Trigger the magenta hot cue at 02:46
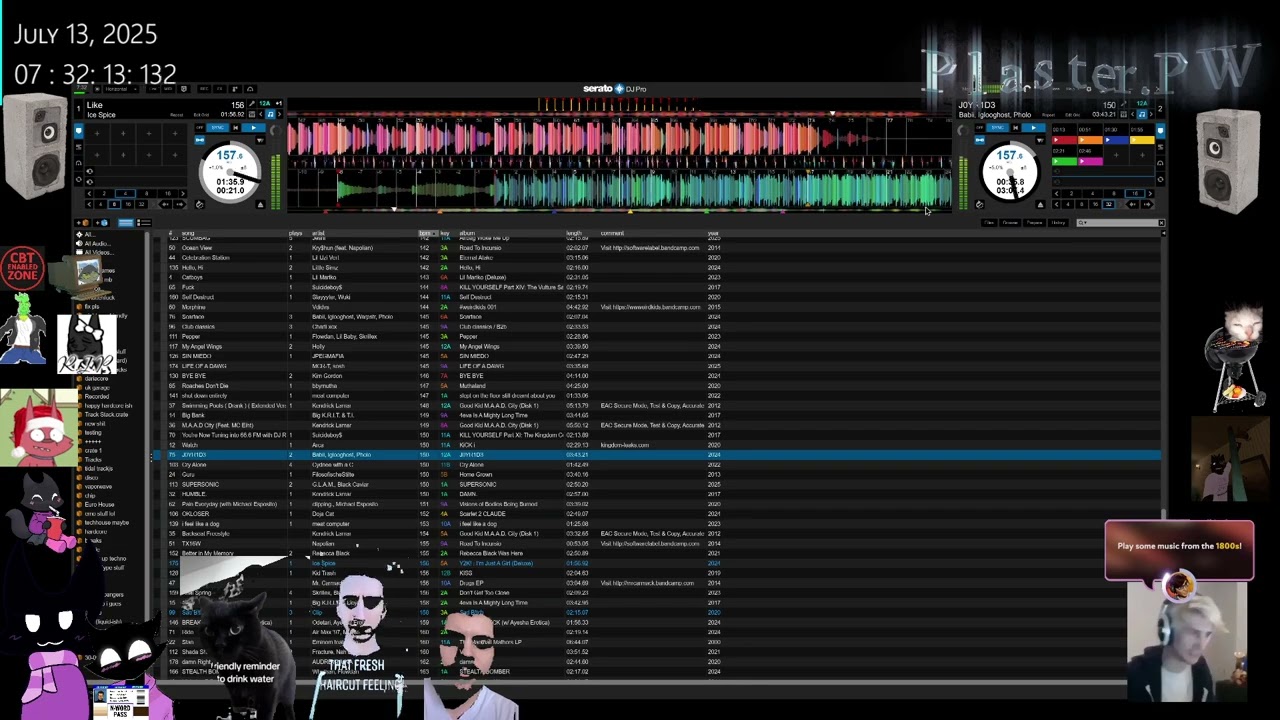This screenshot has height=720, width=1280. point(1090,161)
